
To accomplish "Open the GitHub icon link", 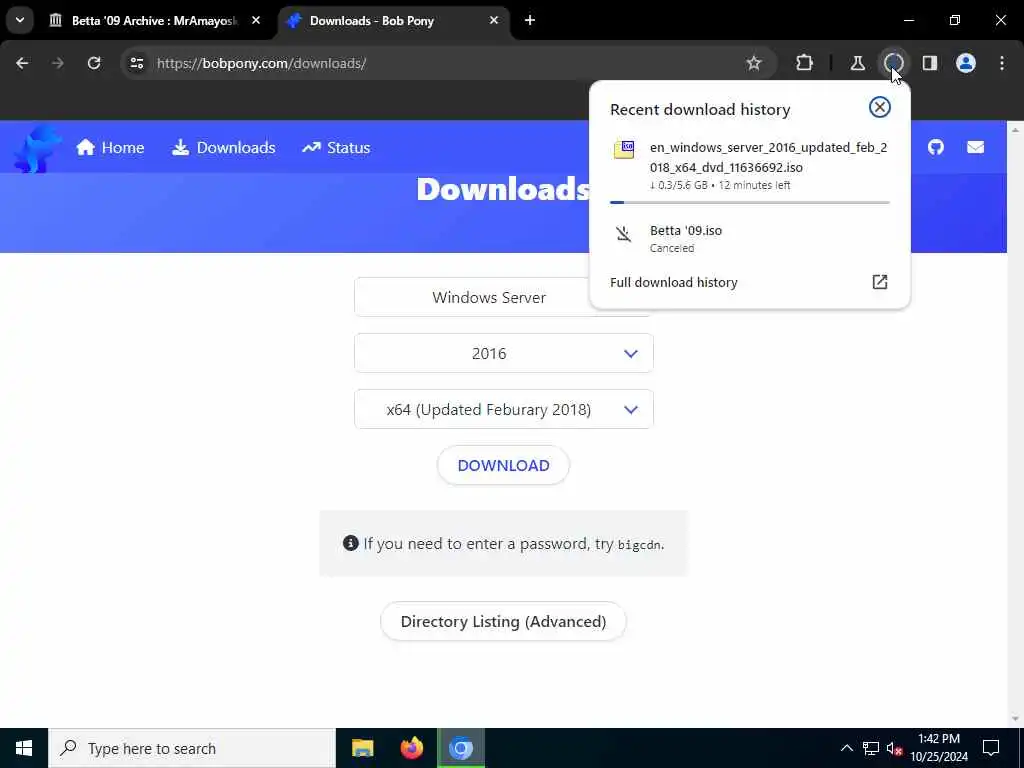I will [936, 147].
